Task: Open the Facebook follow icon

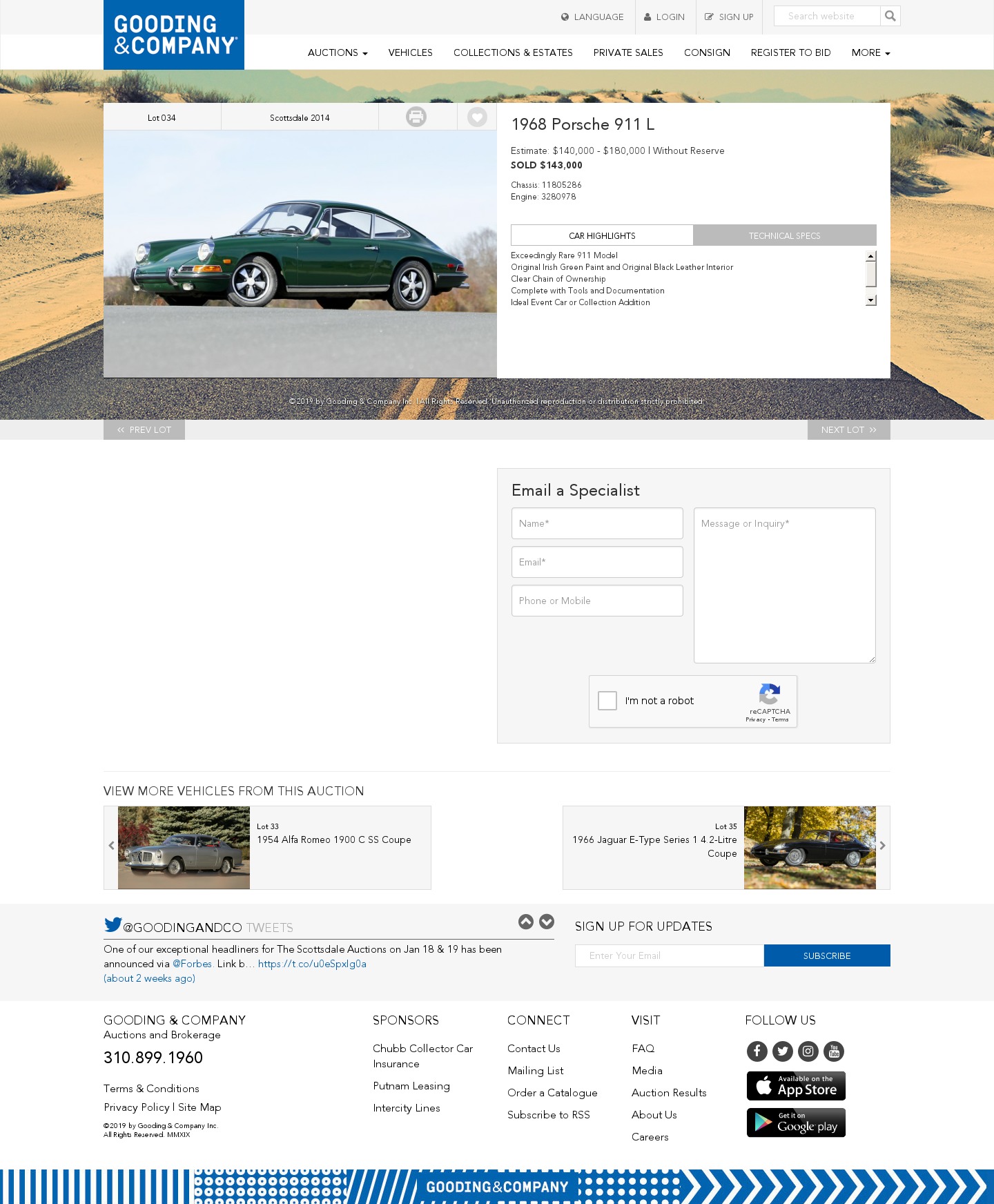Action: coord(757,1051)
